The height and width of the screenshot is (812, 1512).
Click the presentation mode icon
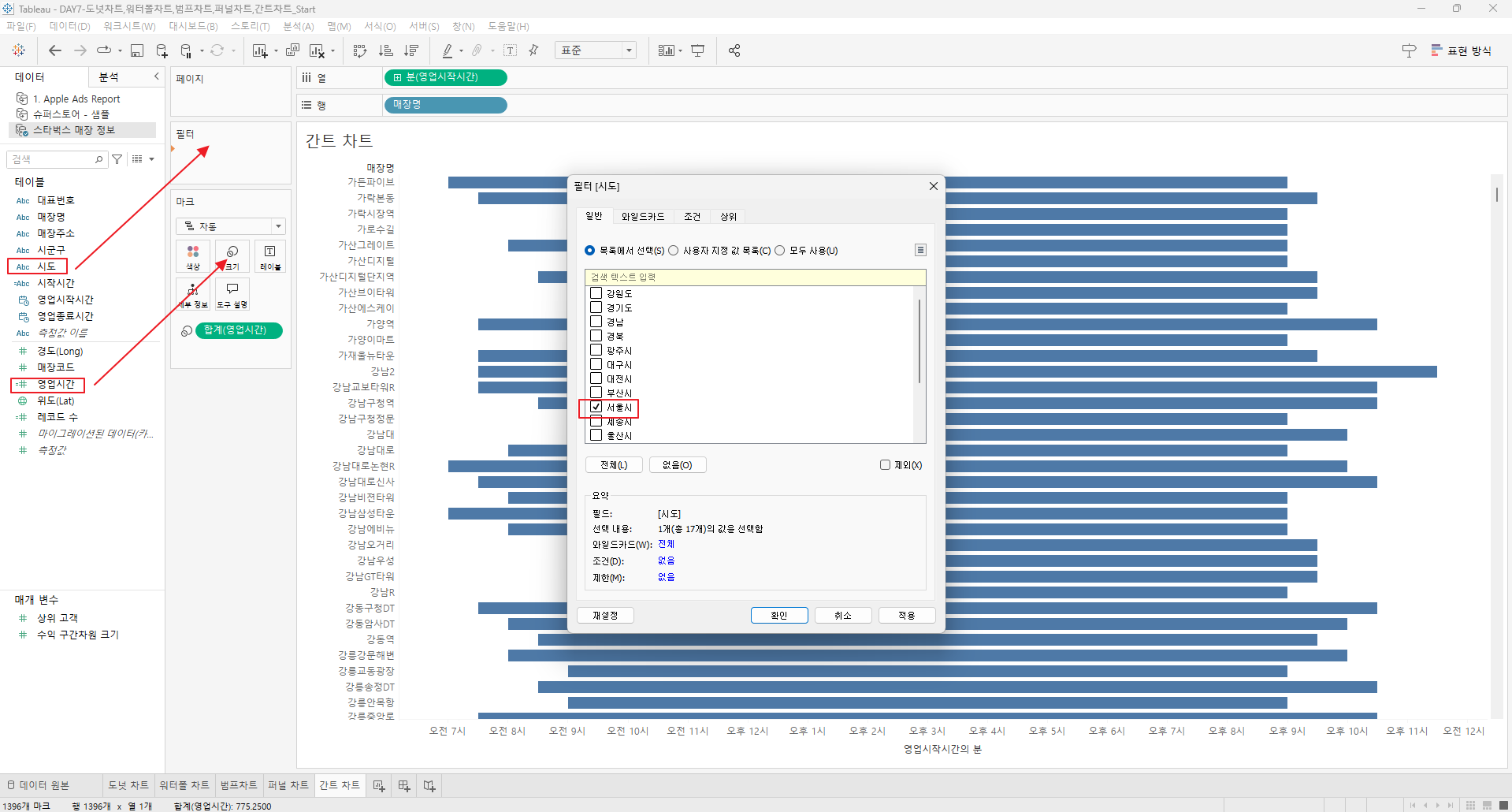pyautogui.click(x=698, y=50)
